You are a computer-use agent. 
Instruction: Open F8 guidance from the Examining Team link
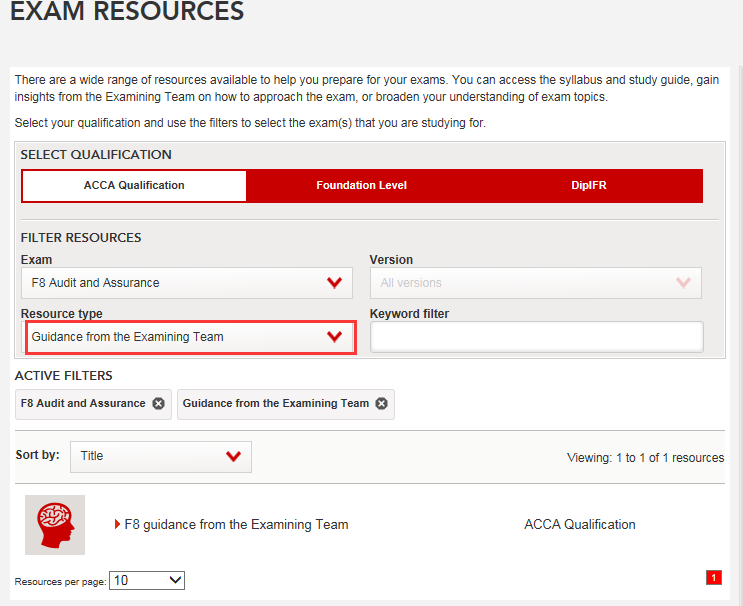[x=236, y=525]
